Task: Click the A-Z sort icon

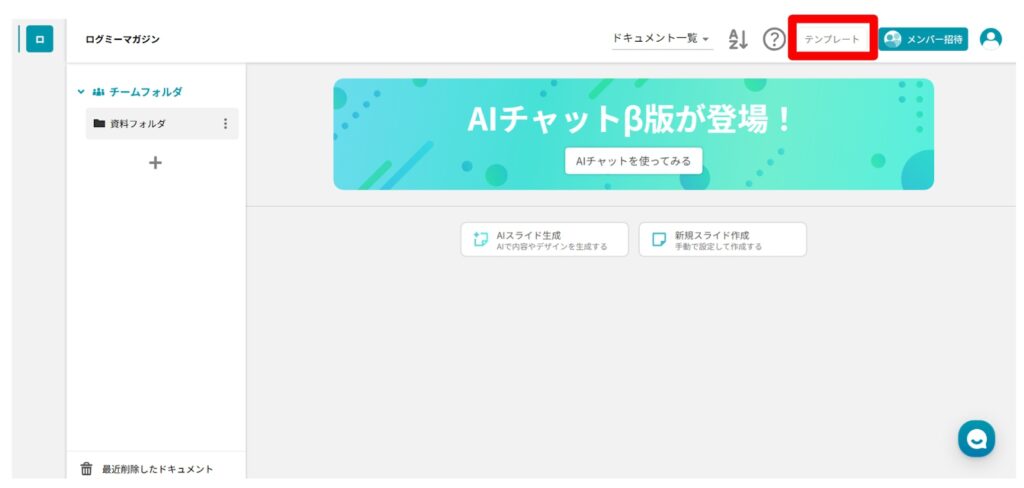Action: click(x=738, y=39)
